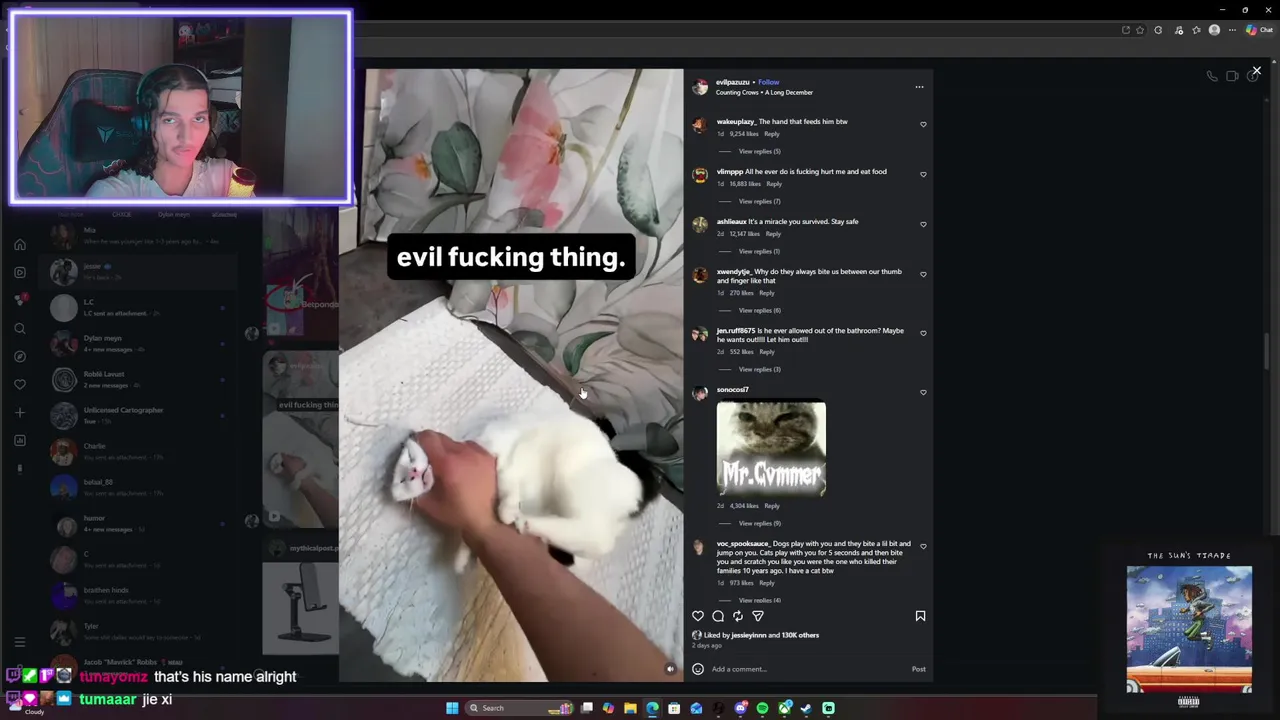Open the Dylan meyn conversation row
Screen dimensions: 1280x720
pos(138,342)
